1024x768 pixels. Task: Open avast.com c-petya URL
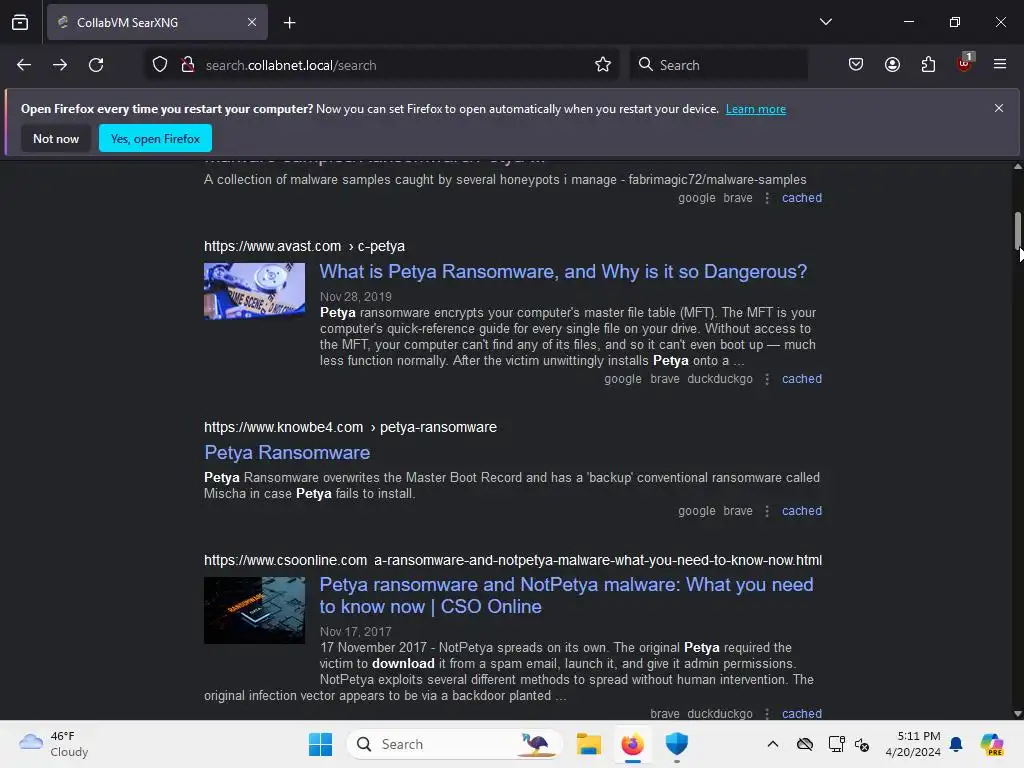(x=304, y=246)
